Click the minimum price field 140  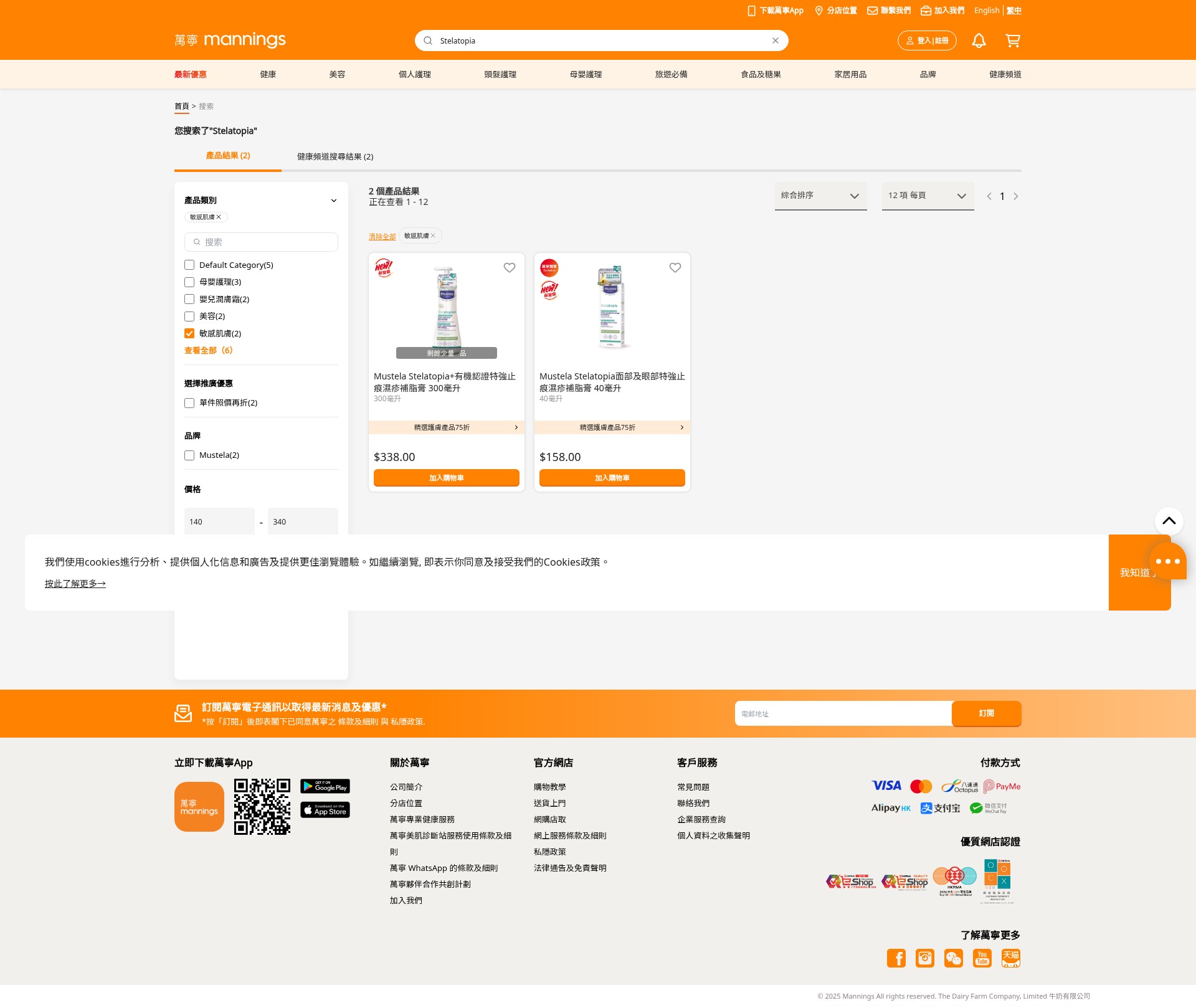click(219, 521)
